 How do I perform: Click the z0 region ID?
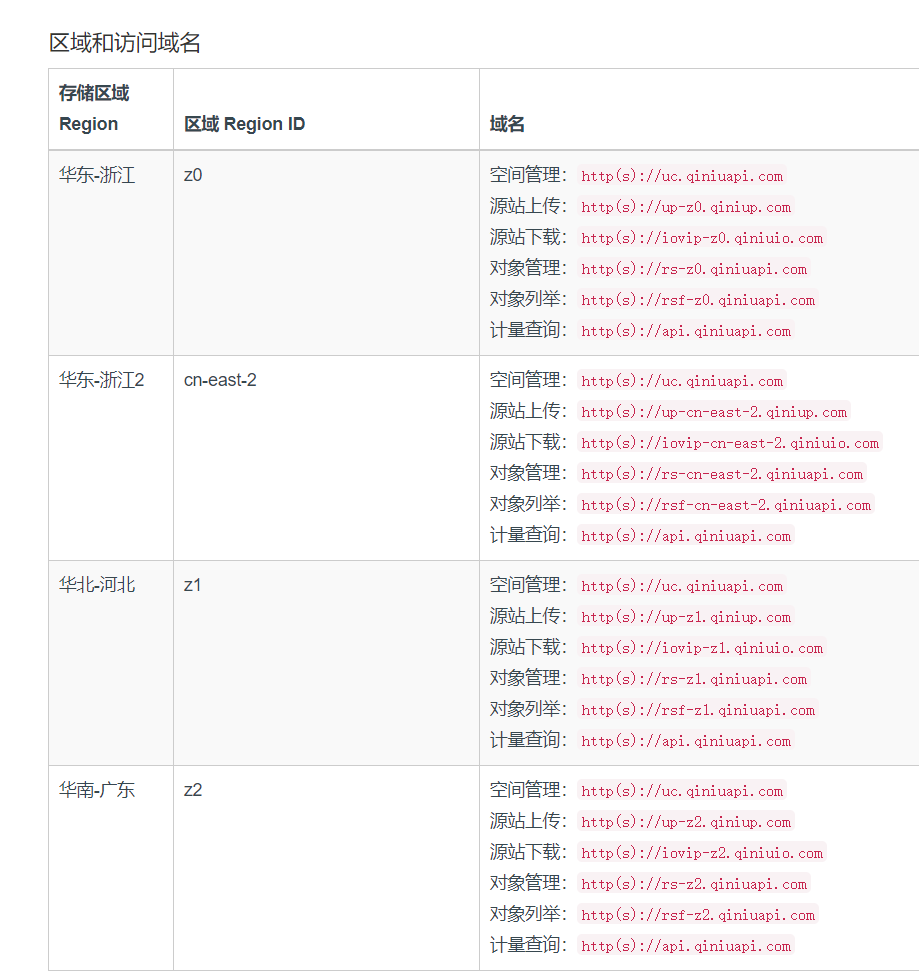pos(193,175)
